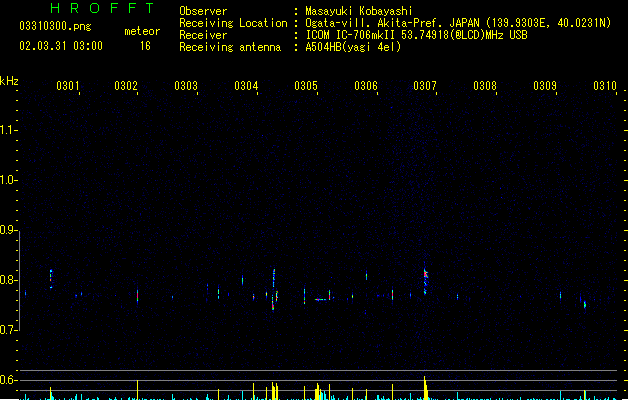Click the 0304 time marker
Viewport: 629px width, 400px height.
246,86
